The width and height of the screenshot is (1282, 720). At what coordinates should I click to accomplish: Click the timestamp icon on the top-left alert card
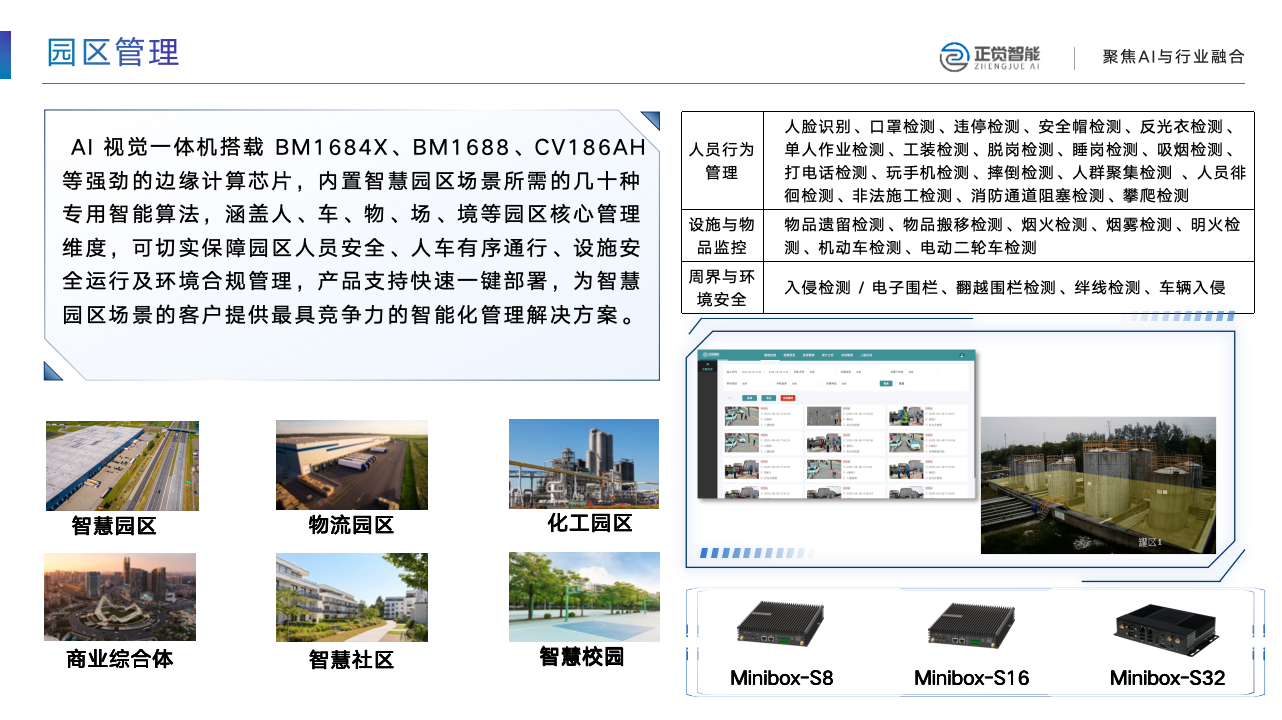pos(762,414)
